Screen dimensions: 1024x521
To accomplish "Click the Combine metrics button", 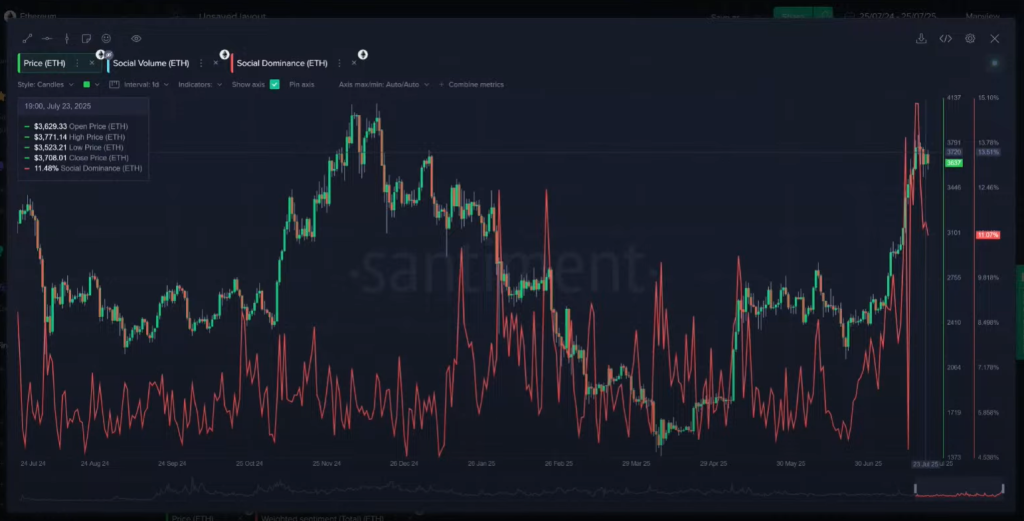I will (x=475, y=85).
